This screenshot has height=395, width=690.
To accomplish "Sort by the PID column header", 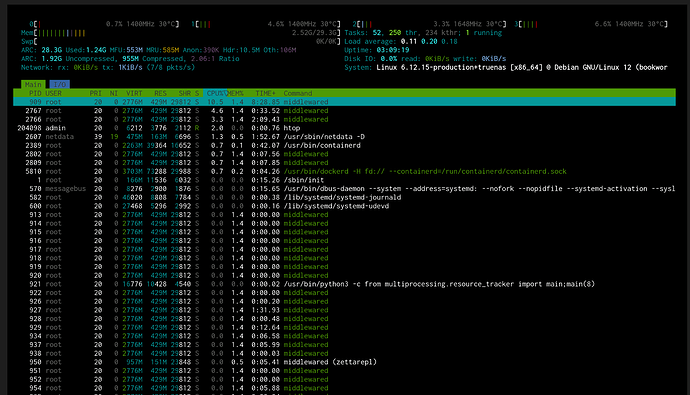I will coord(35,93).
